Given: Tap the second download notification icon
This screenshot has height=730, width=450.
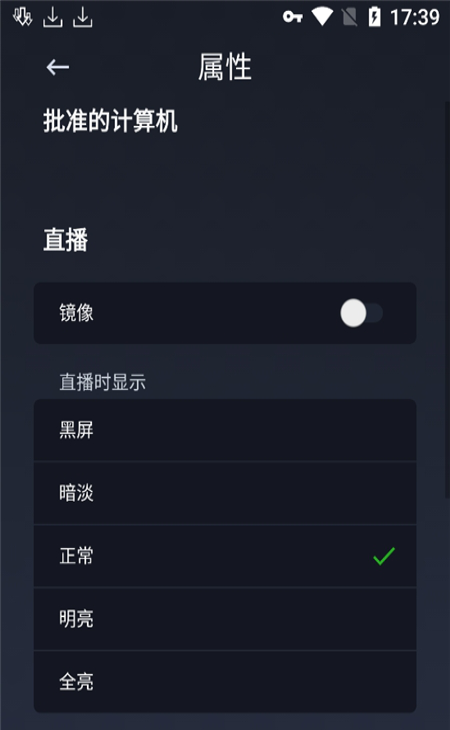Looking at the screenshot, I should coord(83,17).
